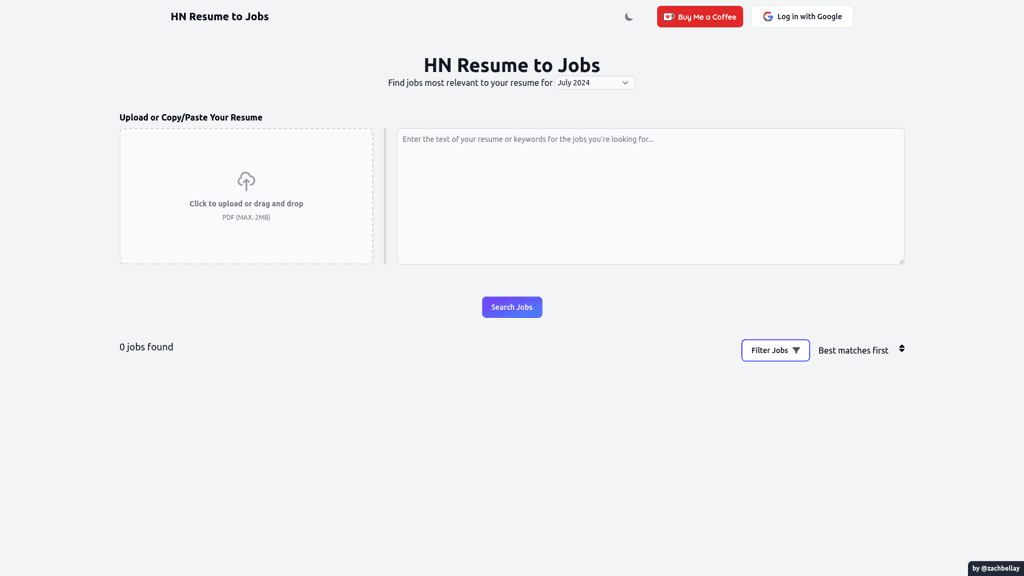Click Log in with Google
Viewport: 1024px width, 576px height.
coord(803,16)
